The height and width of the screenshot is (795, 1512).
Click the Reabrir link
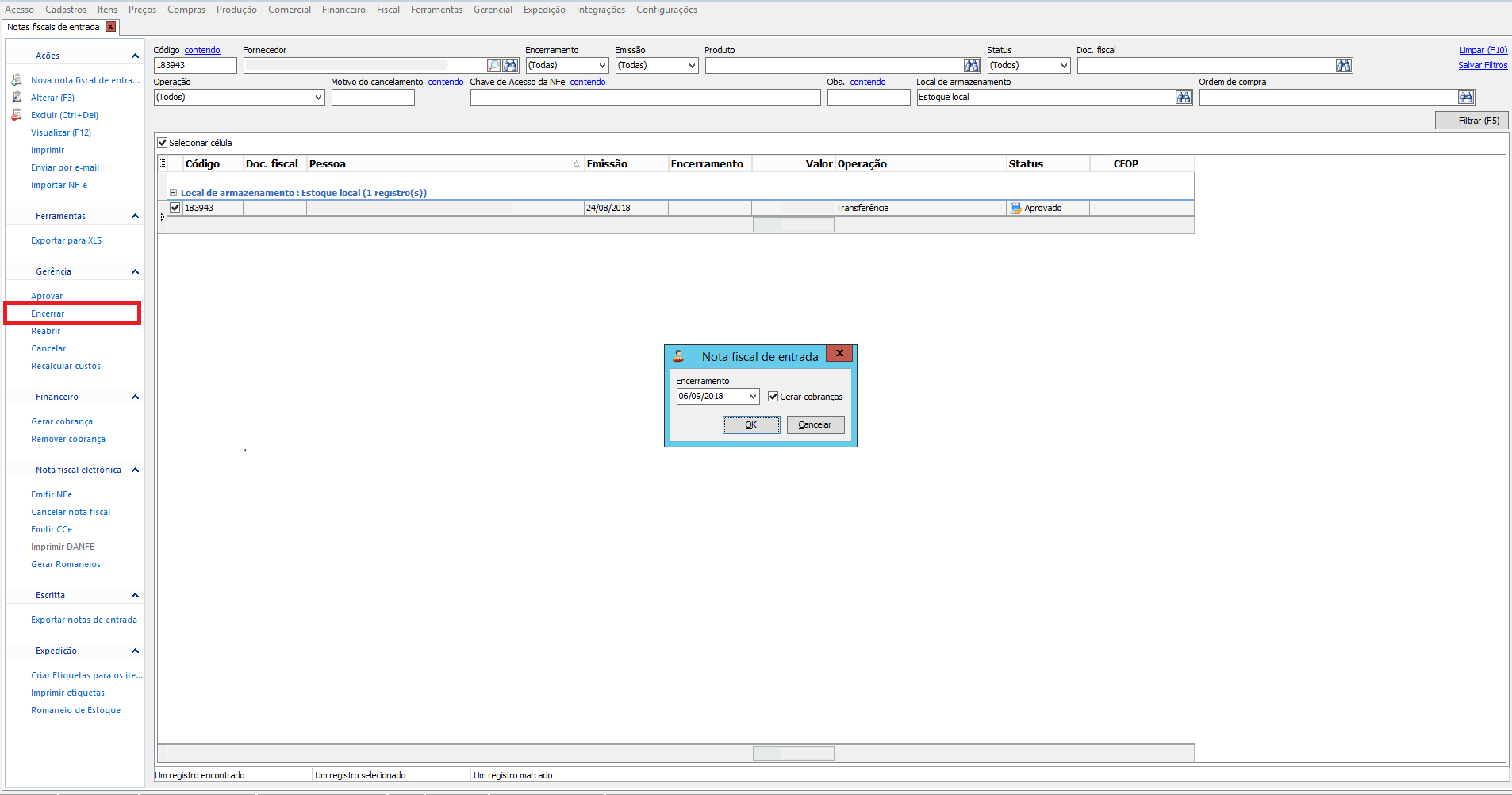pos(46,331)
